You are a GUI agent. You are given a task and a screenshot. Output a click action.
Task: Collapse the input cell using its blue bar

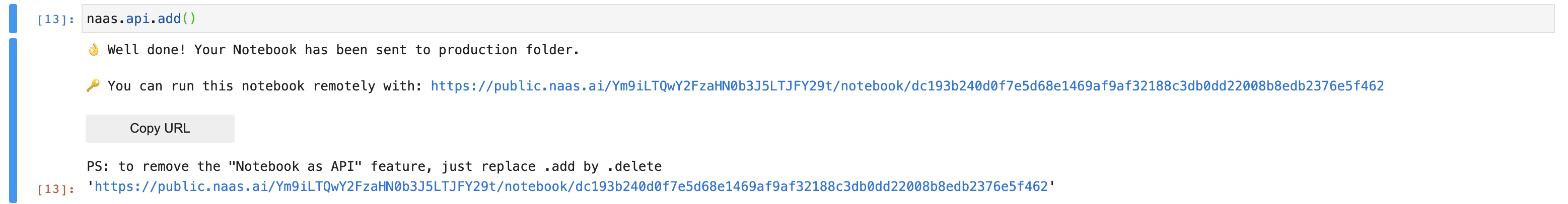tap(13, 18)
